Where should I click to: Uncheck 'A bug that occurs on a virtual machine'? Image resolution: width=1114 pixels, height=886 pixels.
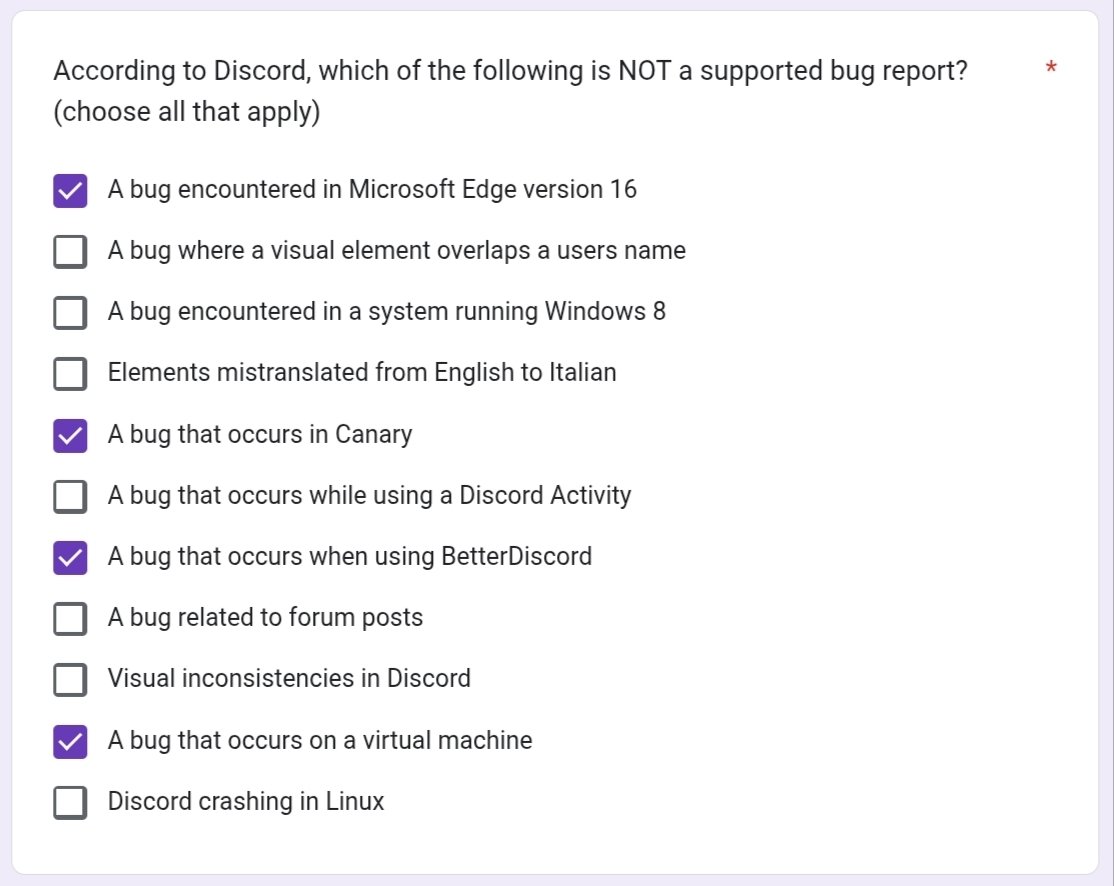[69, 740]
